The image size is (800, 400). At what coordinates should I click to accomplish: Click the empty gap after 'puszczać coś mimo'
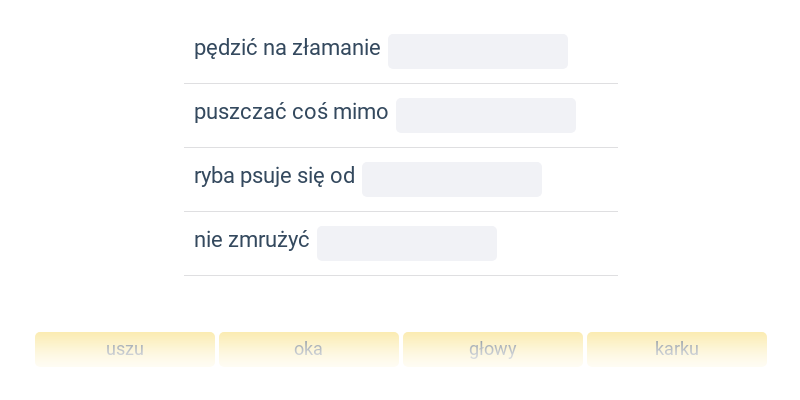[x=486, y=115]
